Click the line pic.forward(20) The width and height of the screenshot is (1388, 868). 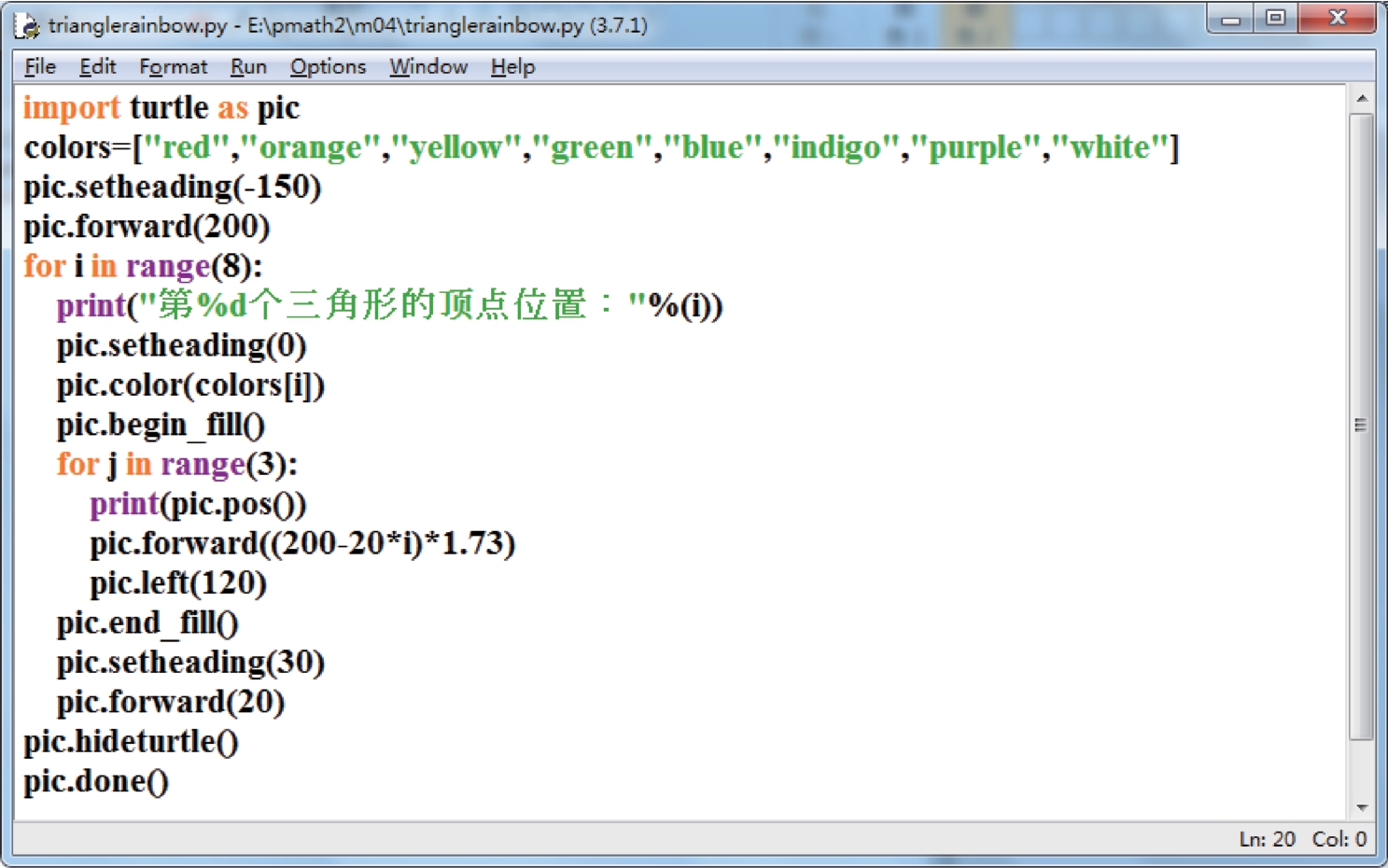coord(171,702)
